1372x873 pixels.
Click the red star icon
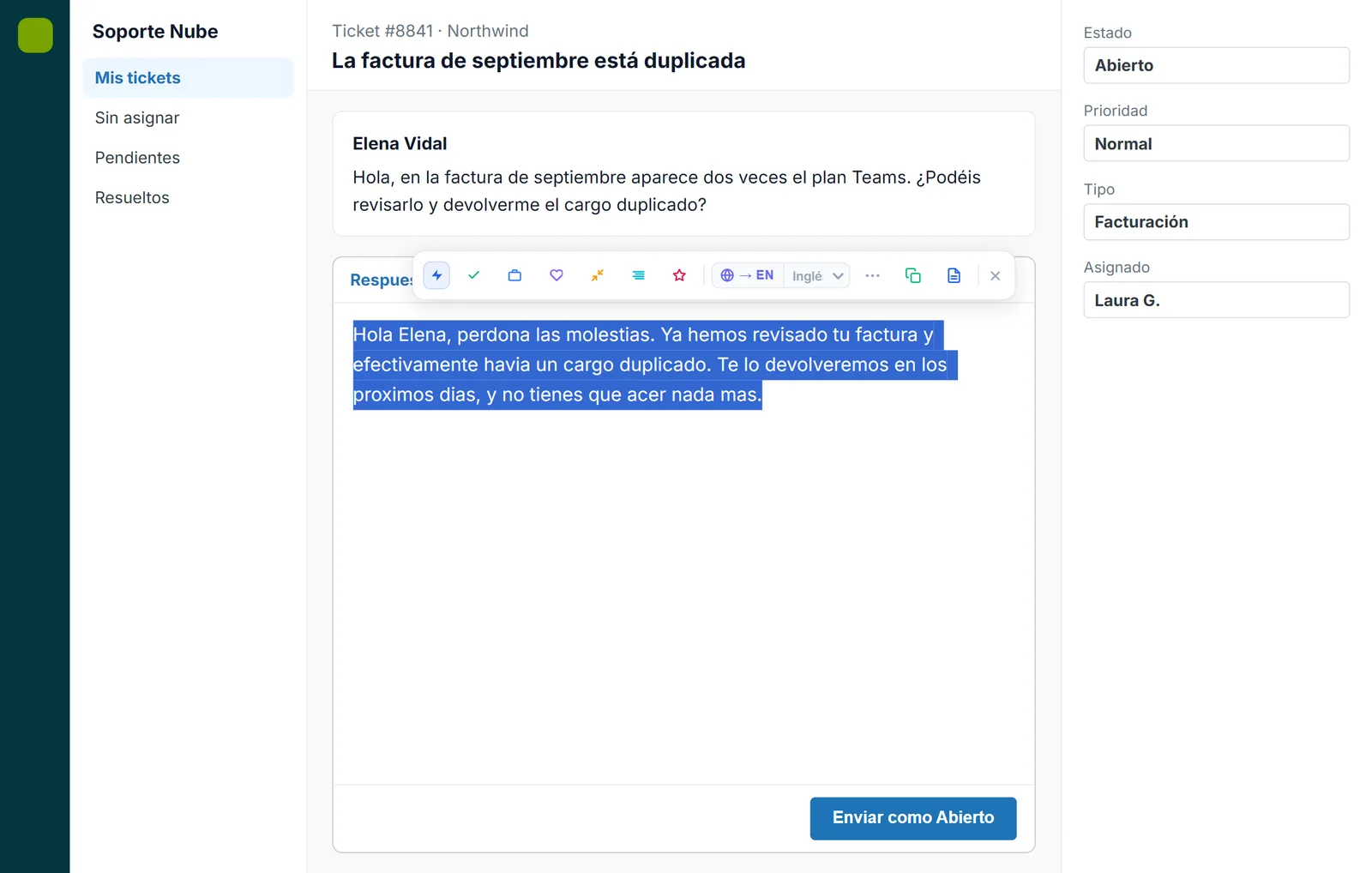tap(679, 275)
